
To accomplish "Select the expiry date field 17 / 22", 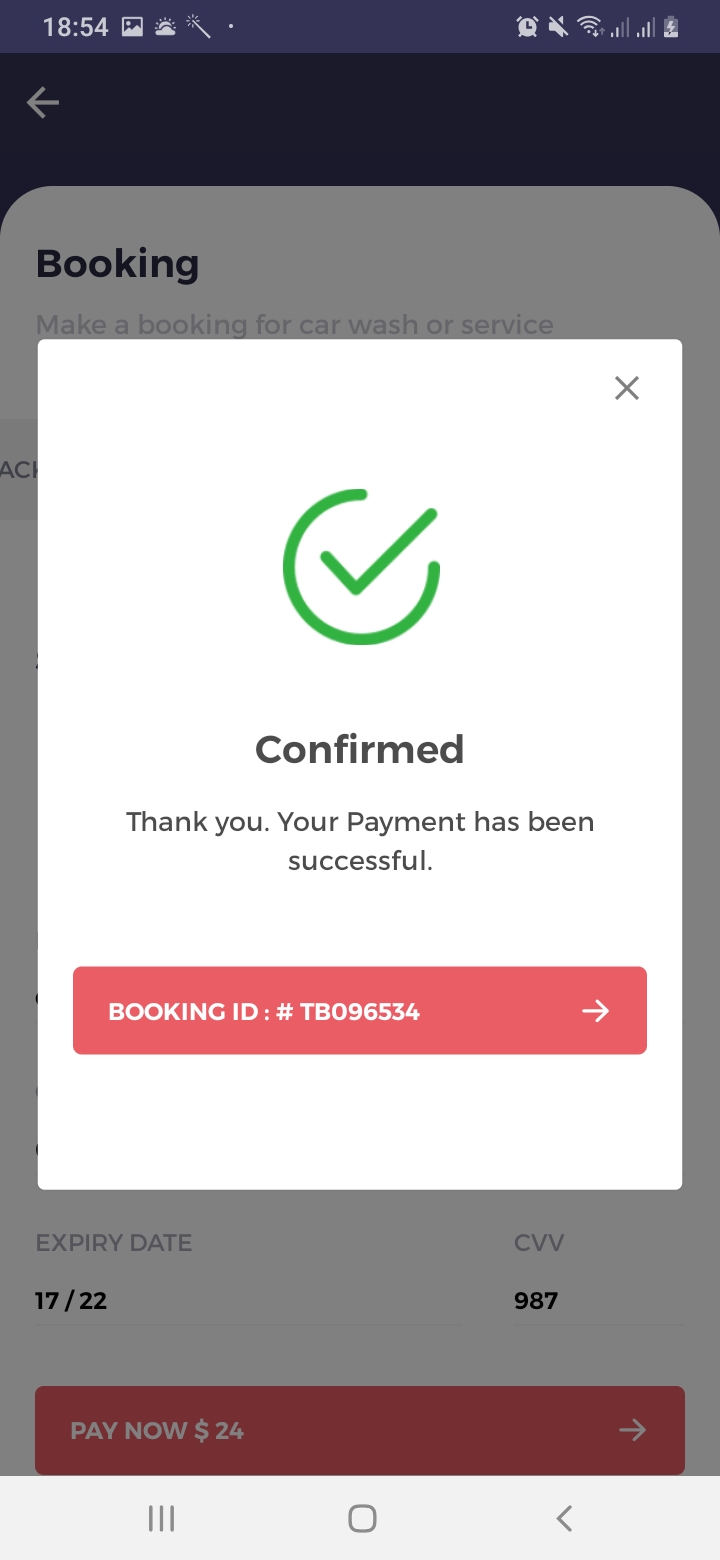I will coord(71,1301).
